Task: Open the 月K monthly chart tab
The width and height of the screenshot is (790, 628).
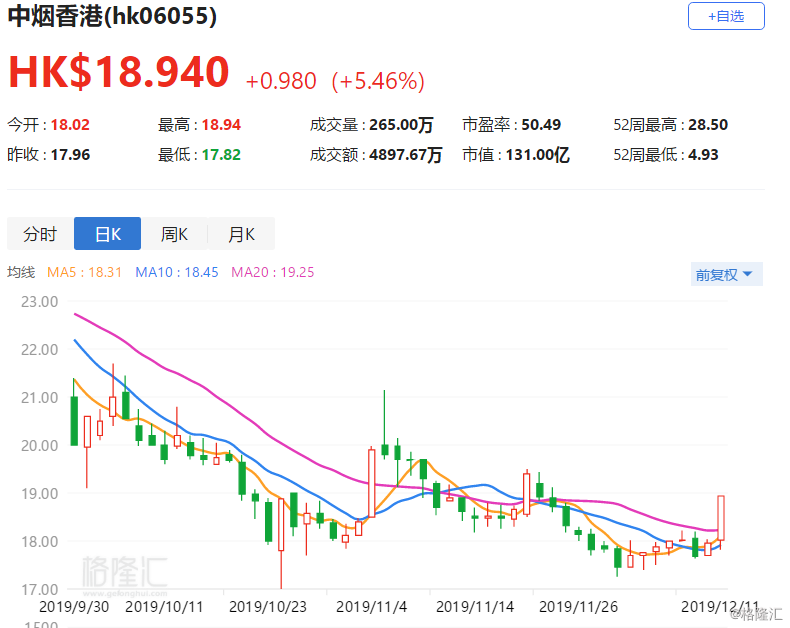Action: [x=241, y=234]
